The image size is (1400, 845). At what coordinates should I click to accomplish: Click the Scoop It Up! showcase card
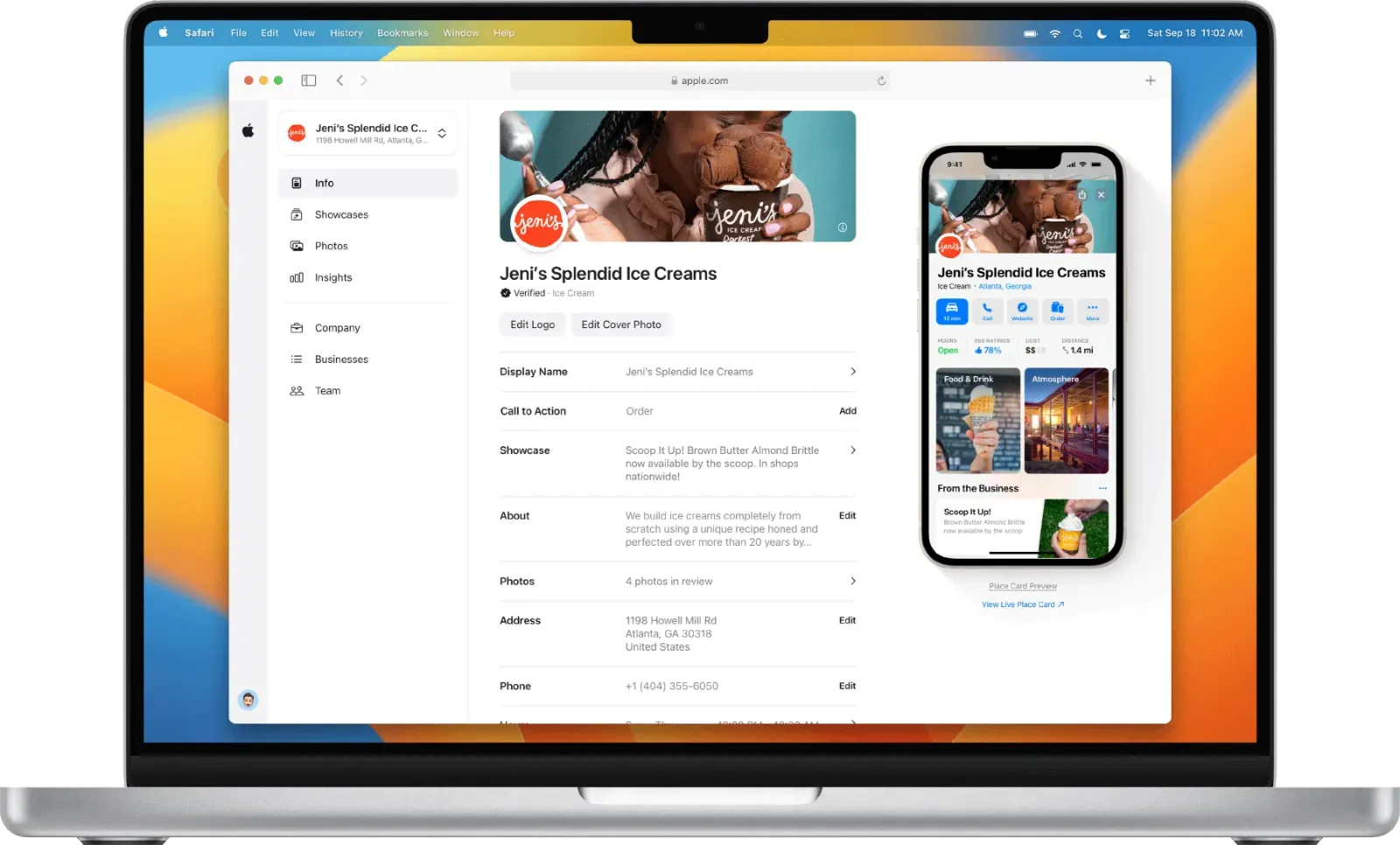pyautogui.click(x=1022, y=527)
